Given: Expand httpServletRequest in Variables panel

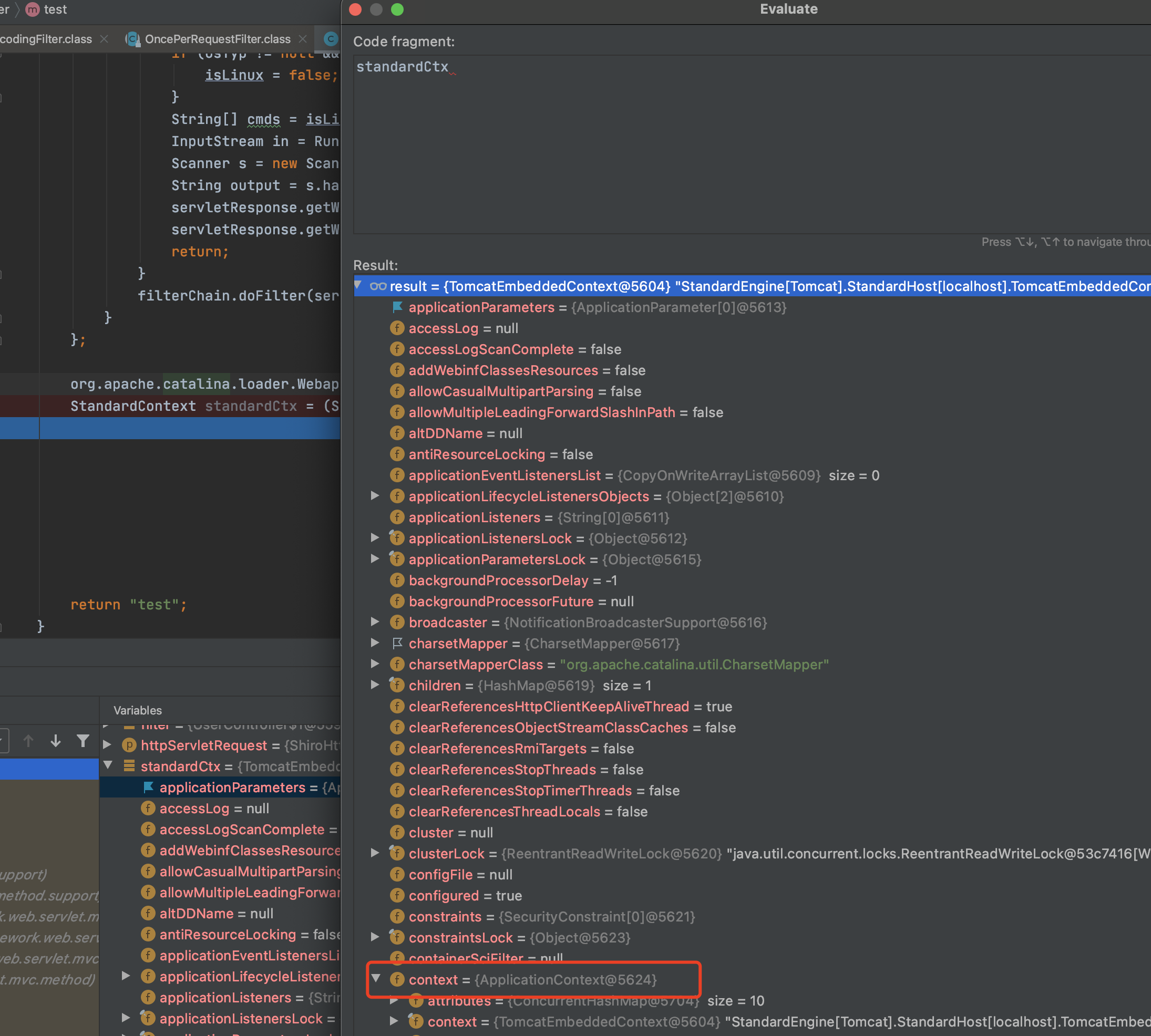Looking at the screenshot, I should point(107,744).
